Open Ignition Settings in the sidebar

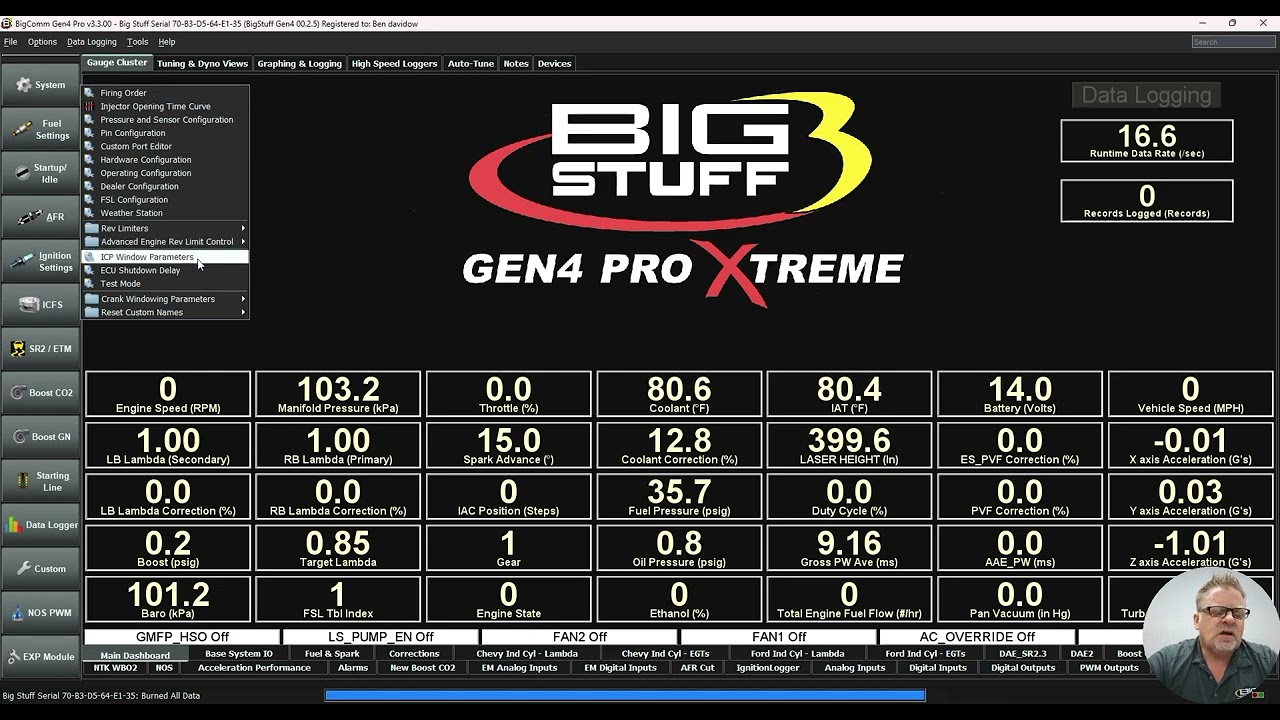(40, 261)
